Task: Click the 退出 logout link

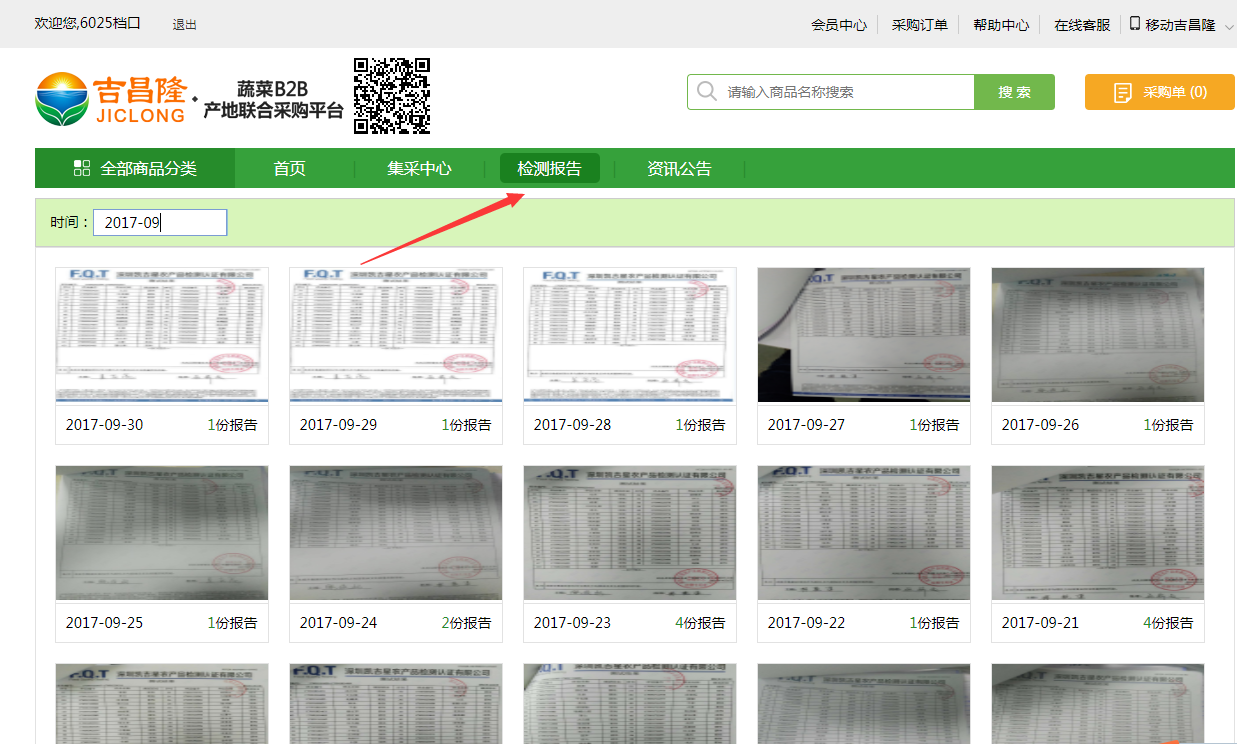Action: [x=185, y=25]
